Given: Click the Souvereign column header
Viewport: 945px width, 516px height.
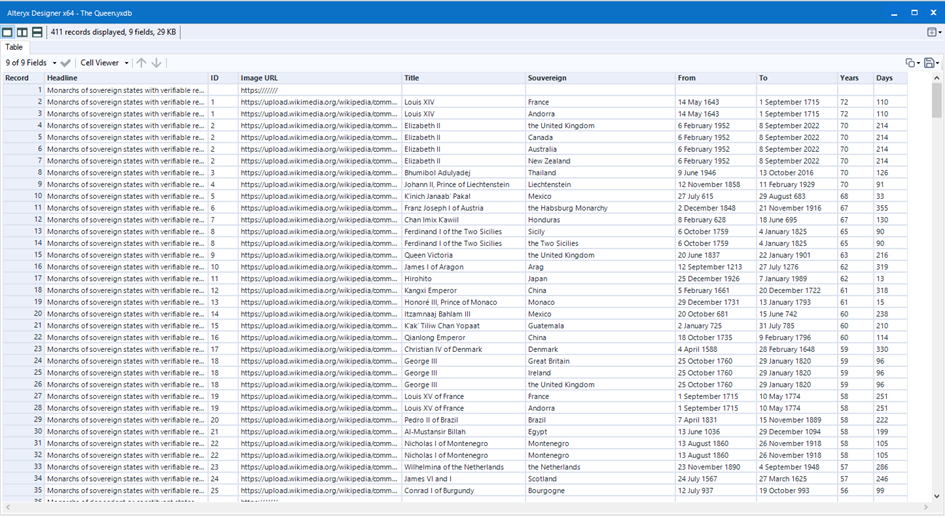Looking at the screenshot, I should (x=547, y=77).
